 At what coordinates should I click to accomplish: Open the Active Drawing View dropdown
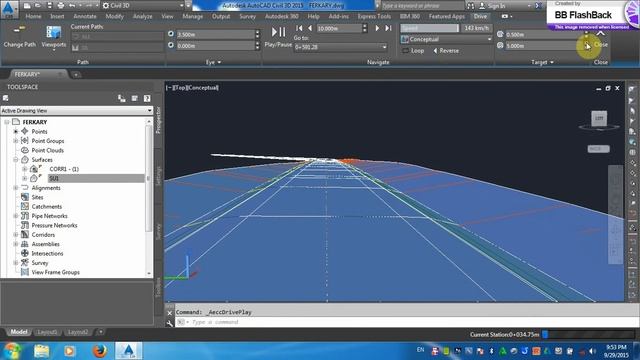click(77, 111)
